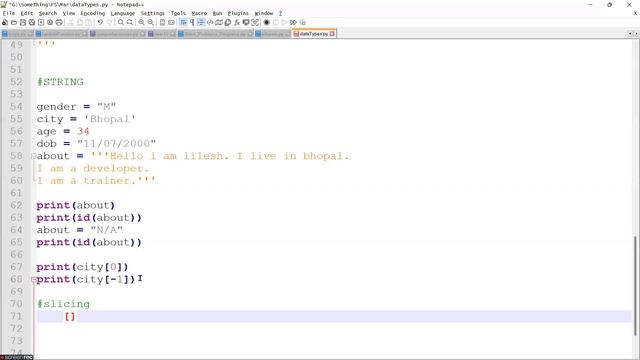Open the File menu
640x360 pixels.
pyautogui.click(x=9, y=13)
